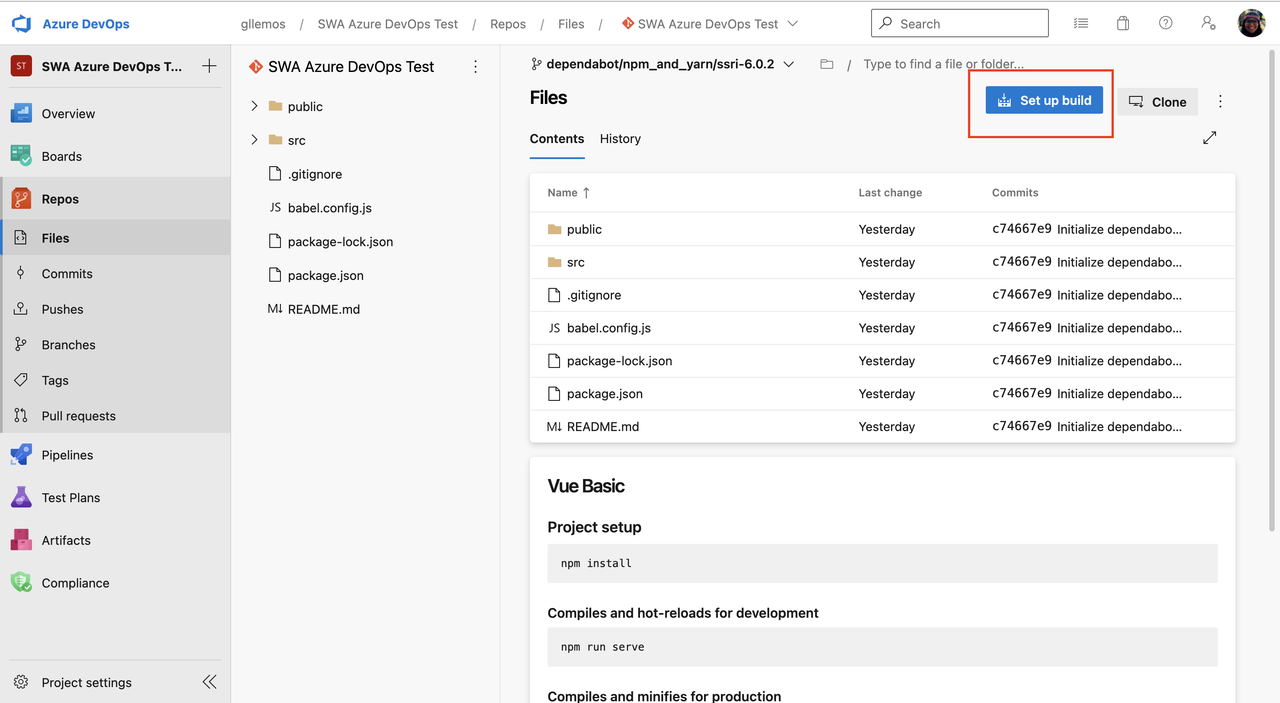
Task: Click the user profile avatar
Action: pyautogui.click(x=1252, y=23)
